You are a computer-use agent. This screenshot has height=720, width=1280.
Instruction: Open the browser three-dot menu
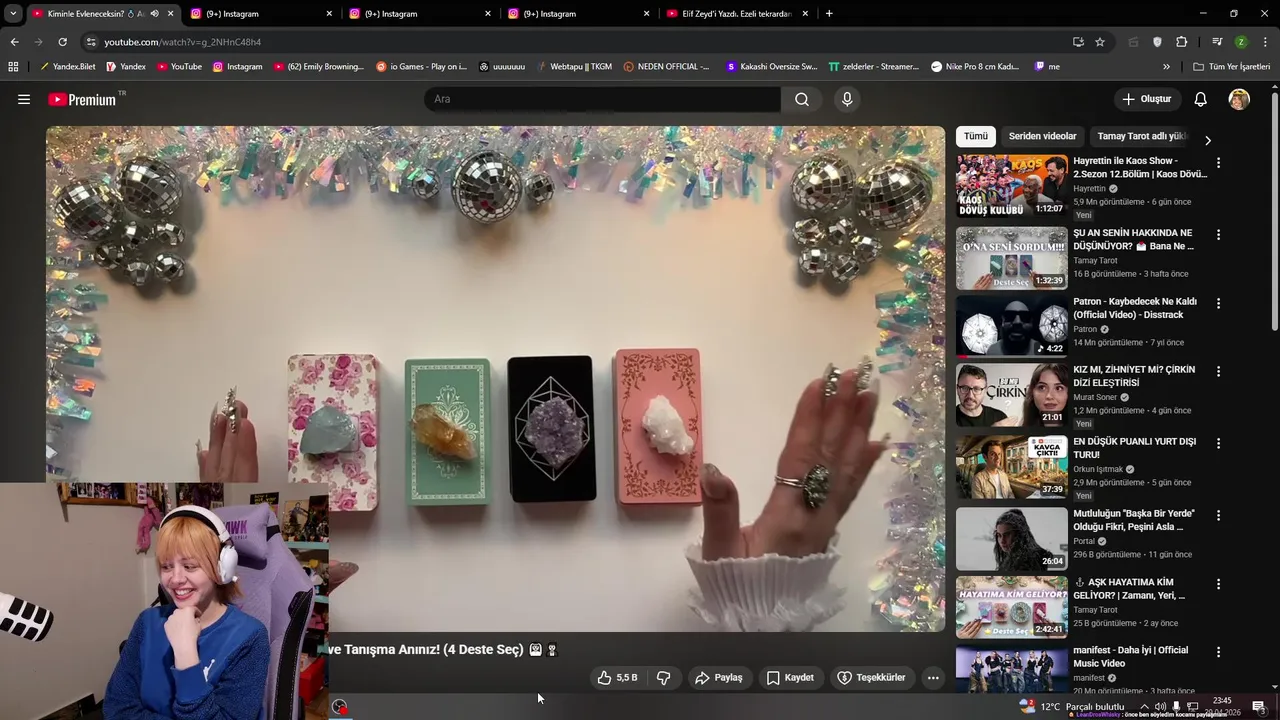[x=1266, y=42]
